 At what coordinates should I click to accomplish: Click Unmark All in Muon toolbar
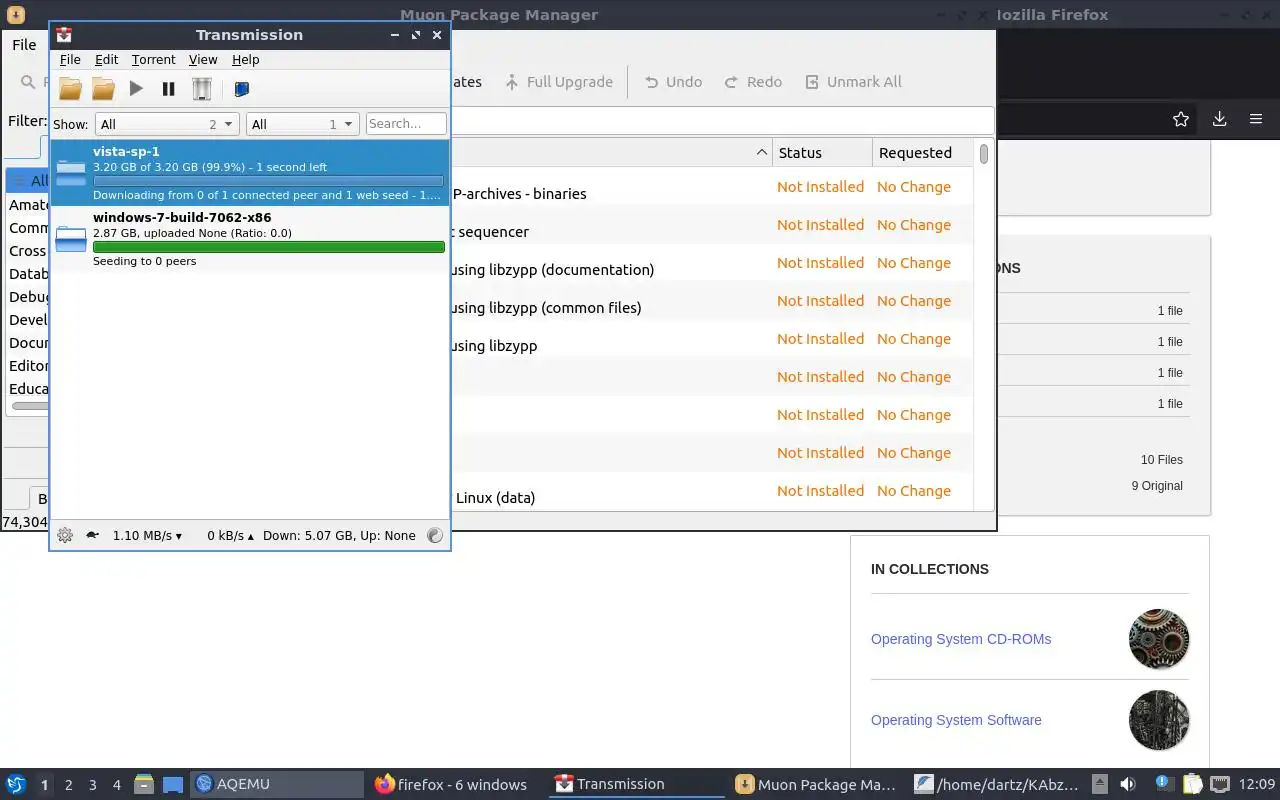point(853,82)
